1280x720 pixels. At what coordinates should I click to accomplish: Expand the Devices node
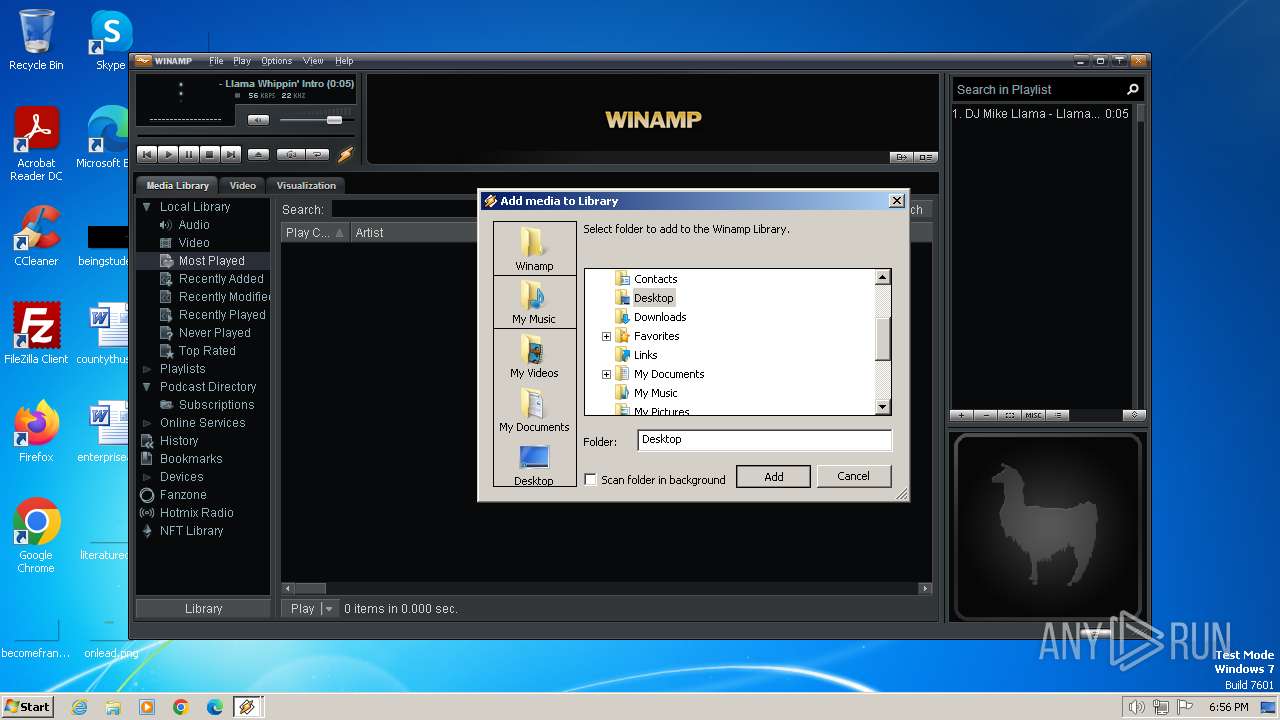pos(147,477)
